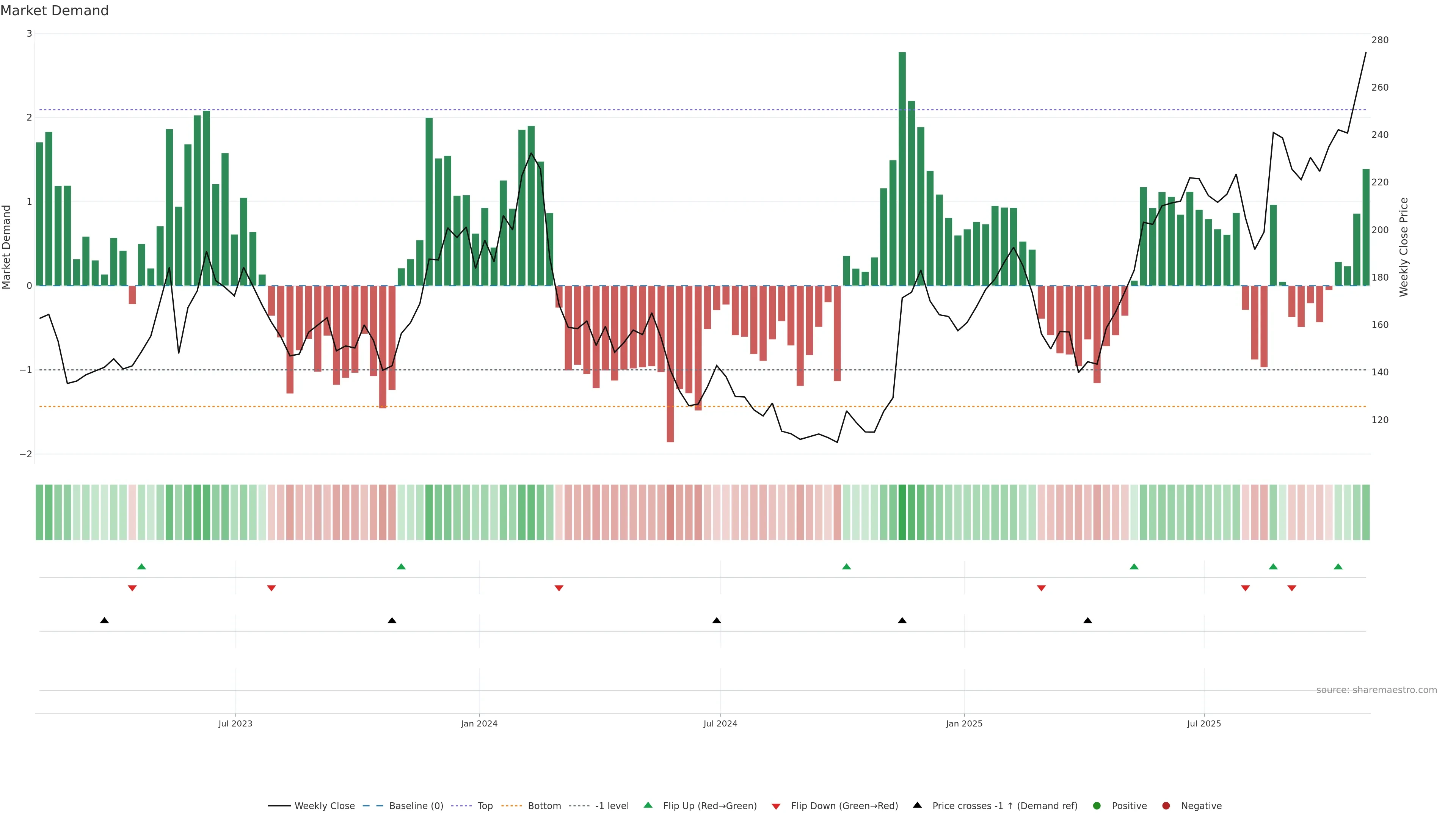This screenshot has height=819, width=1456.
Task: Click black triangle marker between Jul 2024–Jan 2025
Action: [x=902, y=621]
